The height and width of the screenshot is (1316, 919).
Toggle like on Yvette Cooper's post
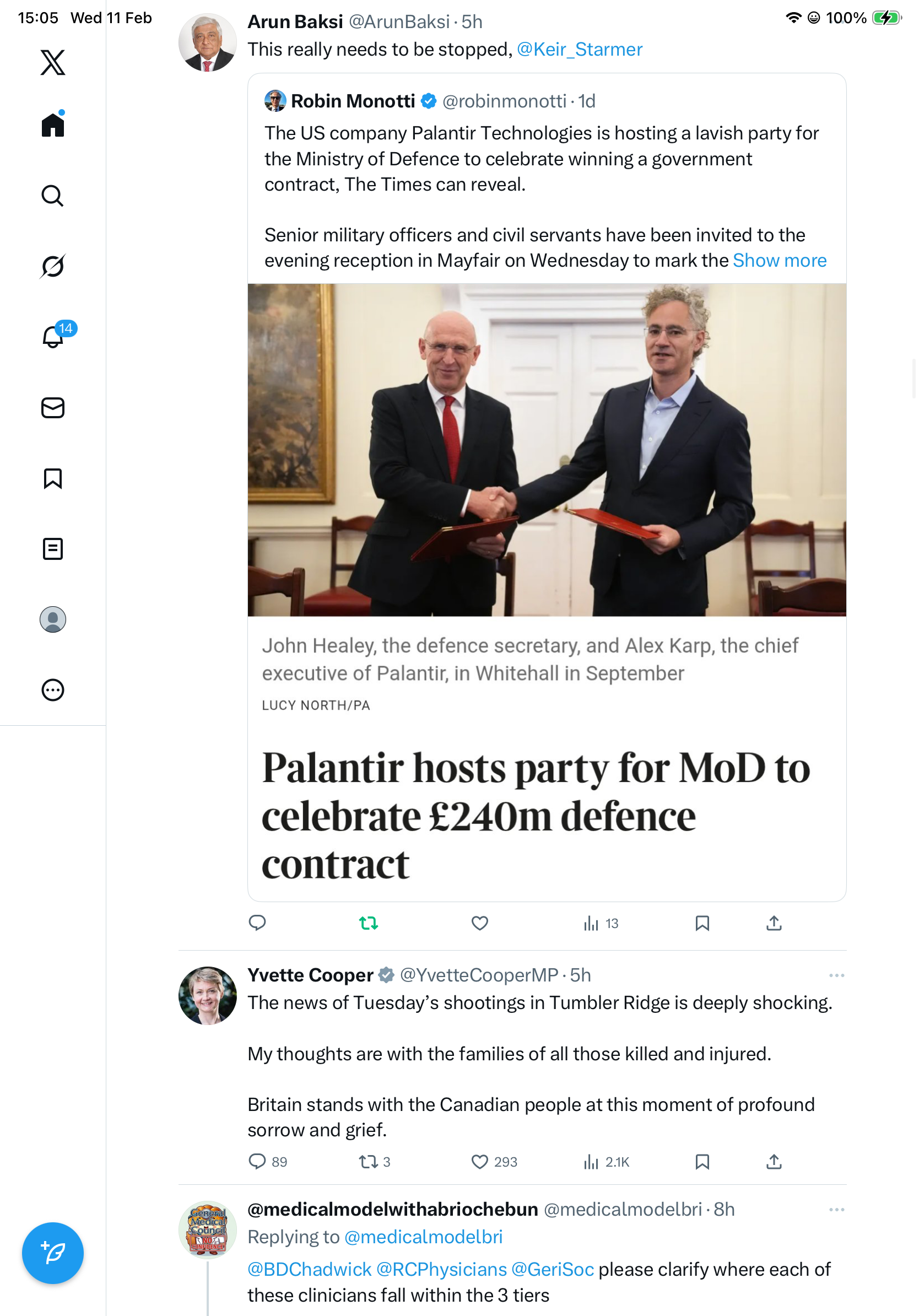[479, 1162]
